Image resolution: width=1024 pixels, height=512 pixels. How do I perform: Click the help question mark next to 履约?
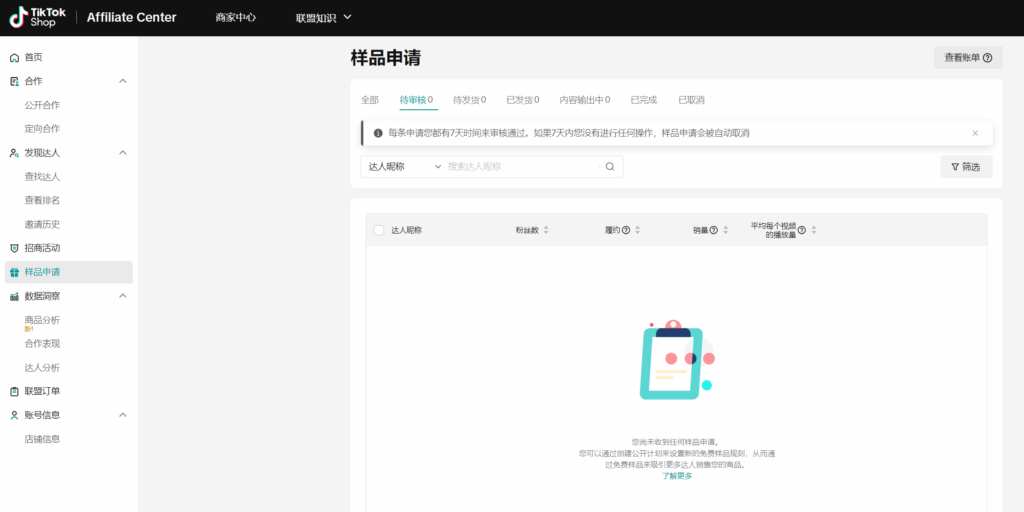[626, 230]
